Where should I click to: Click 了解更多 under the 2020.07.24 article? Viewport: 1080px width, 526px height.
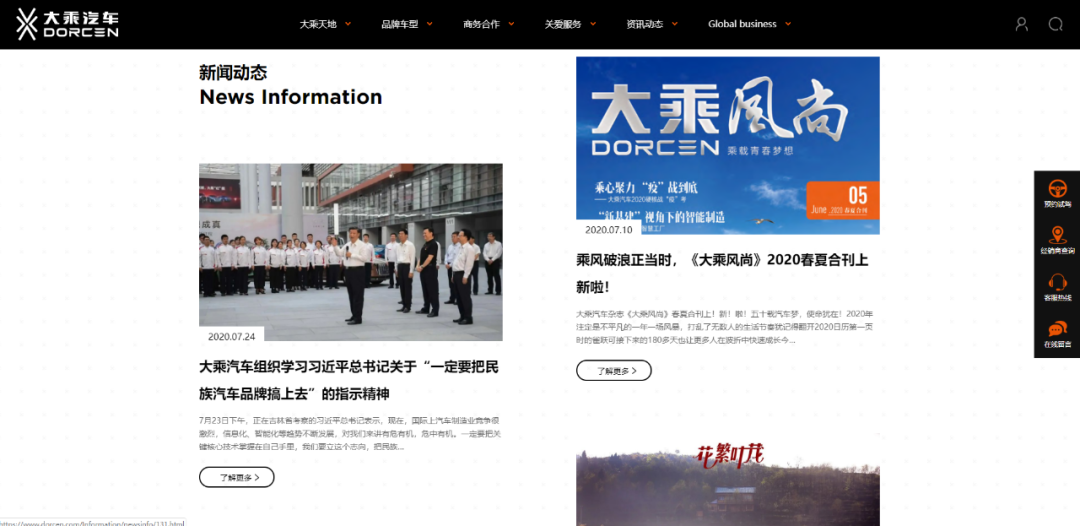(236, 477)
